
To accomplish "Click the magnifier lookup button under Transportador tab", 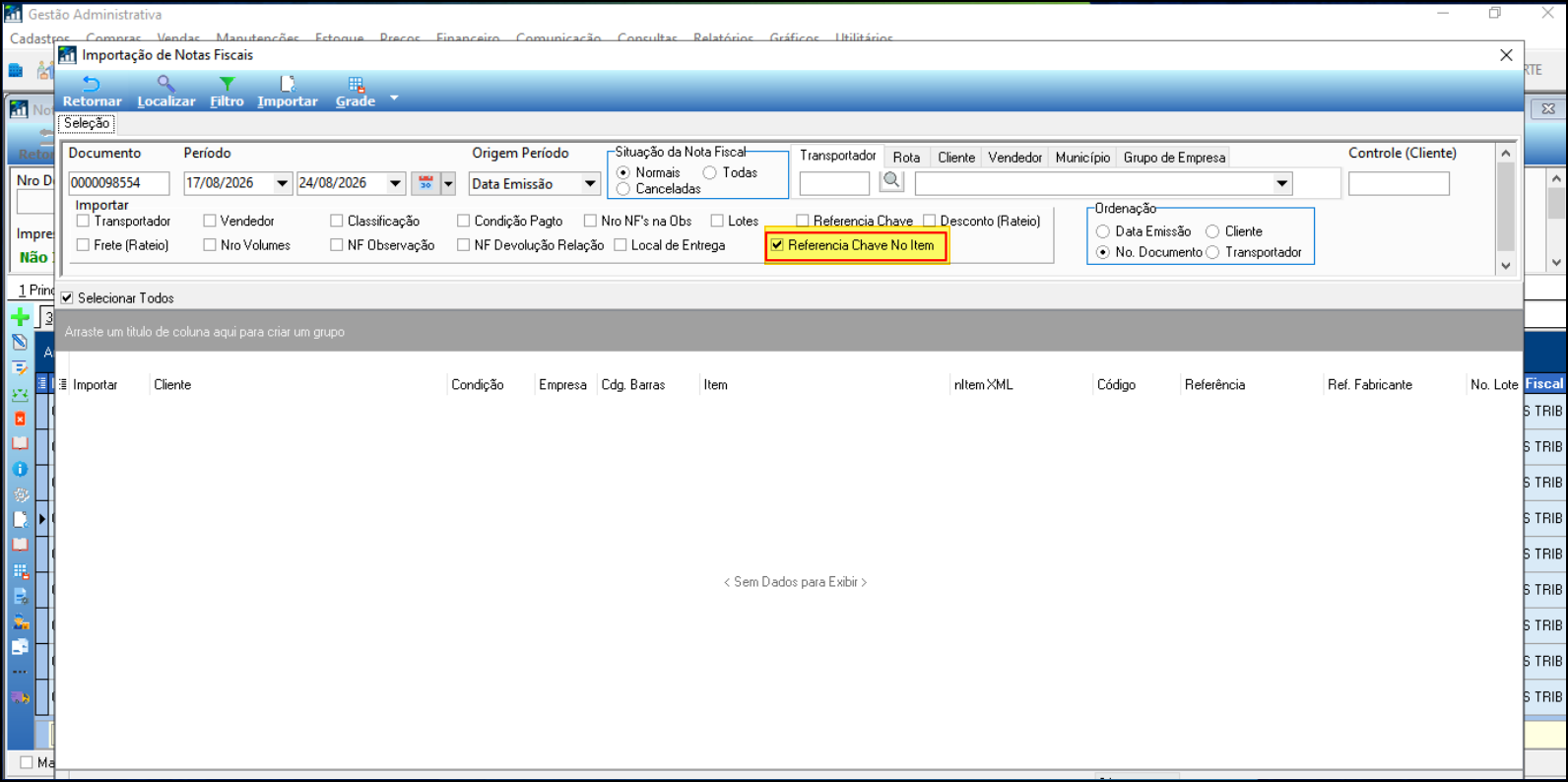I will (891, 181).
